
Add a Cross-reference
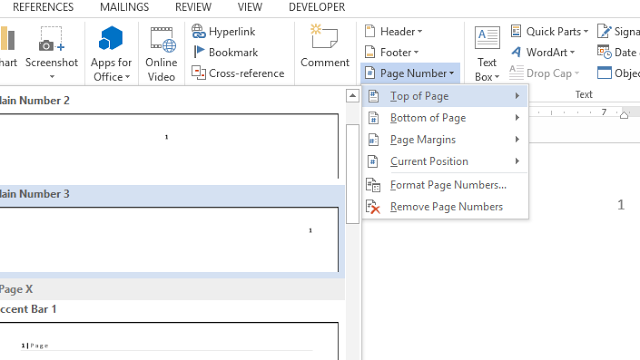[238, 73]
